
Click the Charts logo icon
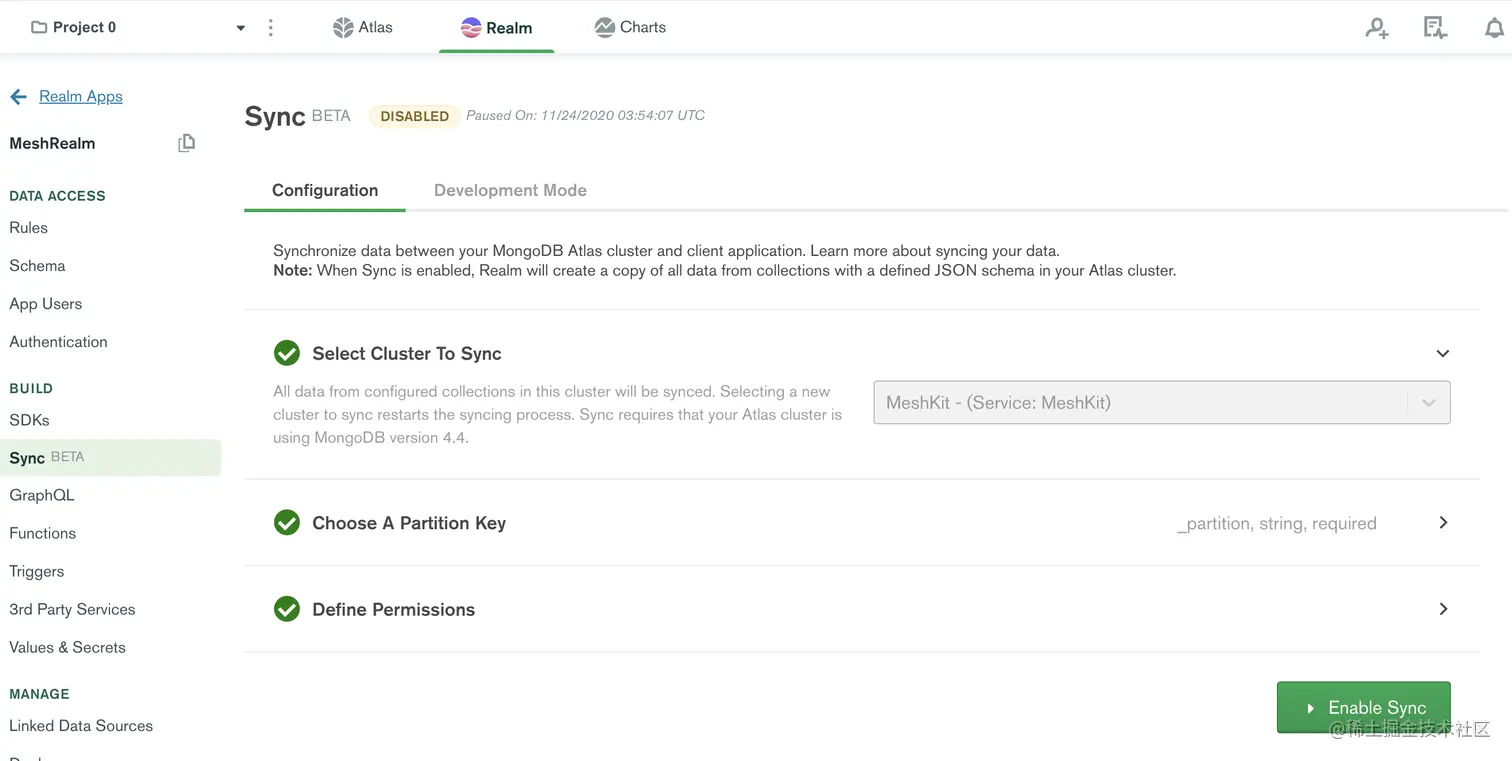point(604,27)
